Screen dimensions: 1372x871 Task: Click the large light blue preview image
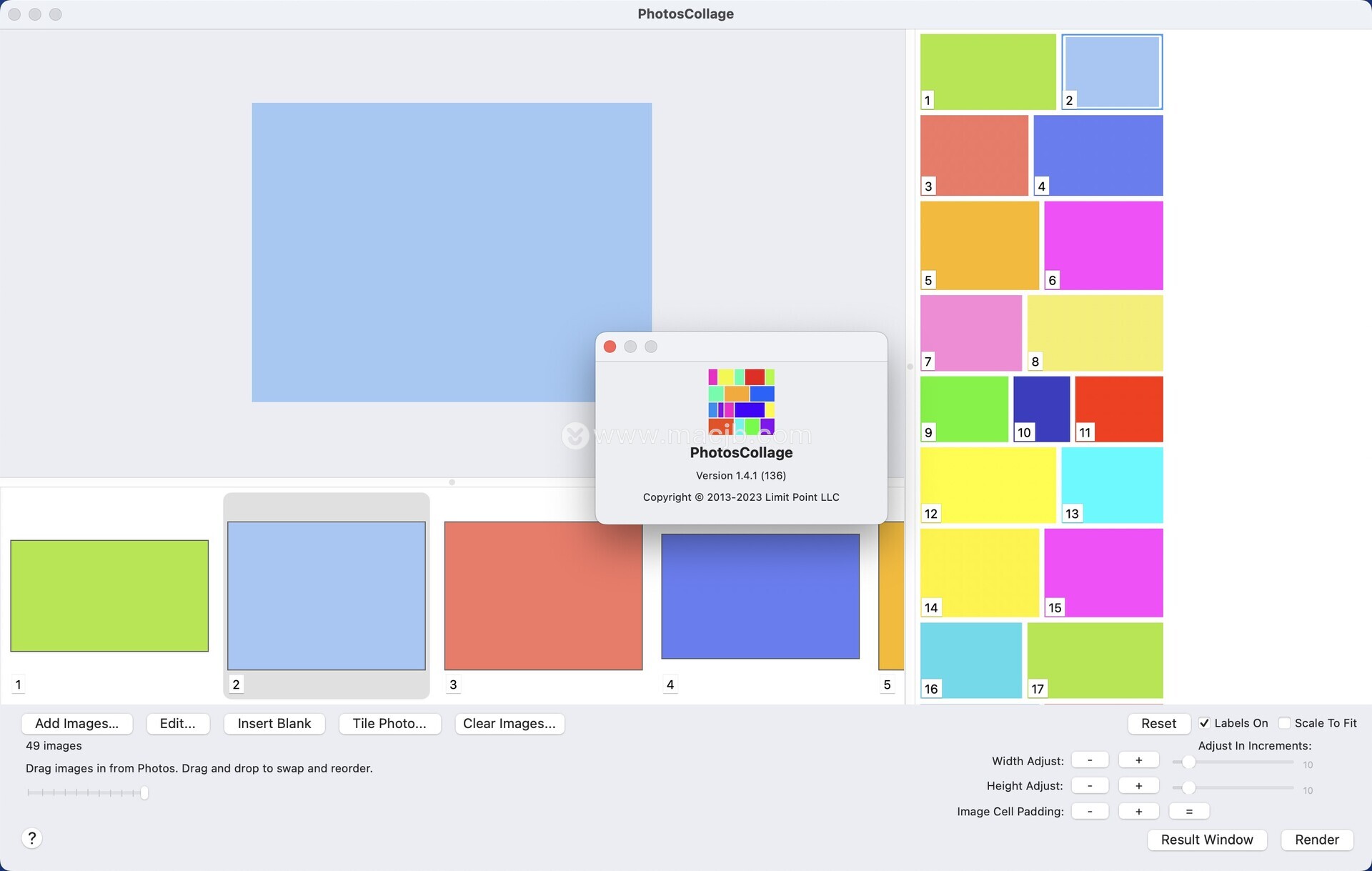[x=452, y=252]
